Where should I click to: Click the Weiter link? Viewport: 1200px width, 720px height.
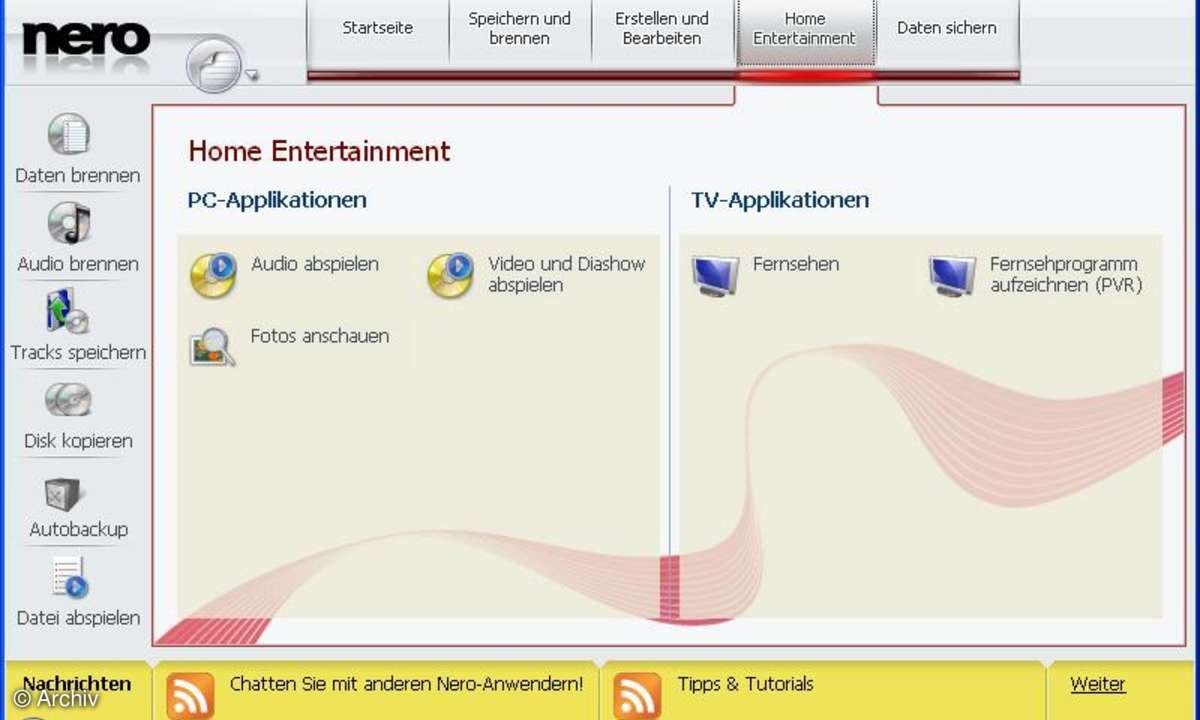tap(1098, 684)
